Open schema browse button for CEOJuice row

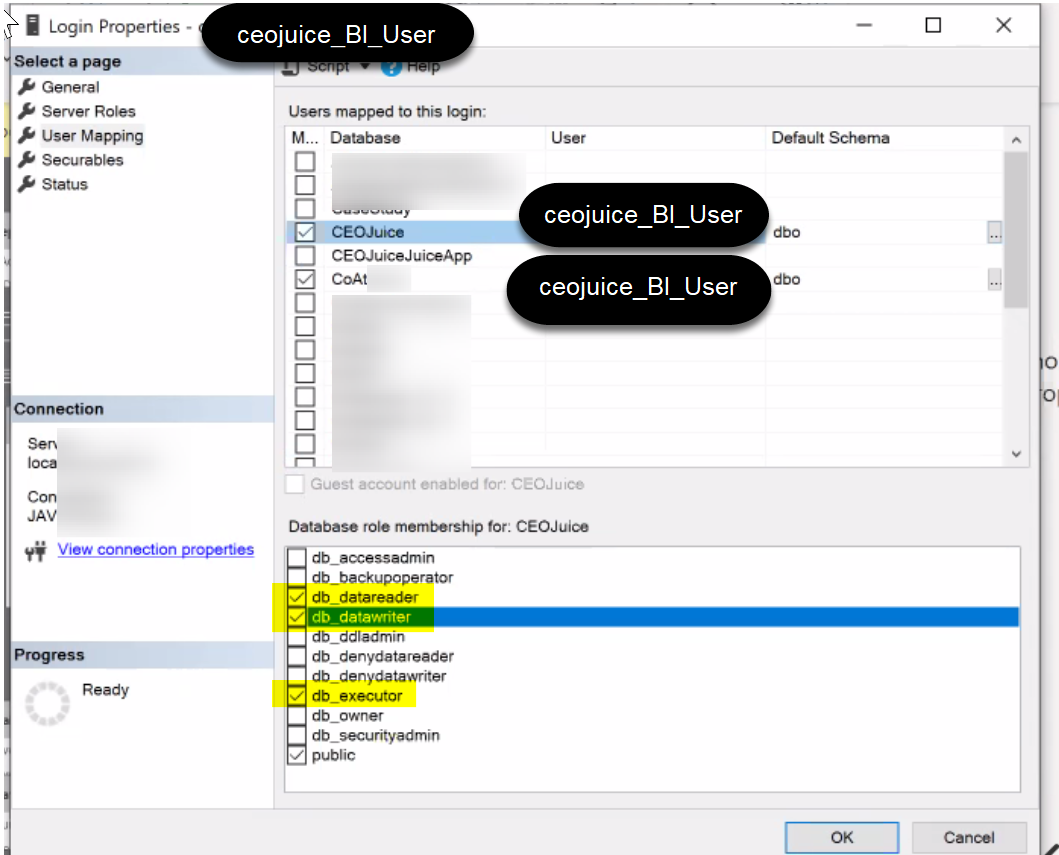pyautogui.click(x=994, y=232)
